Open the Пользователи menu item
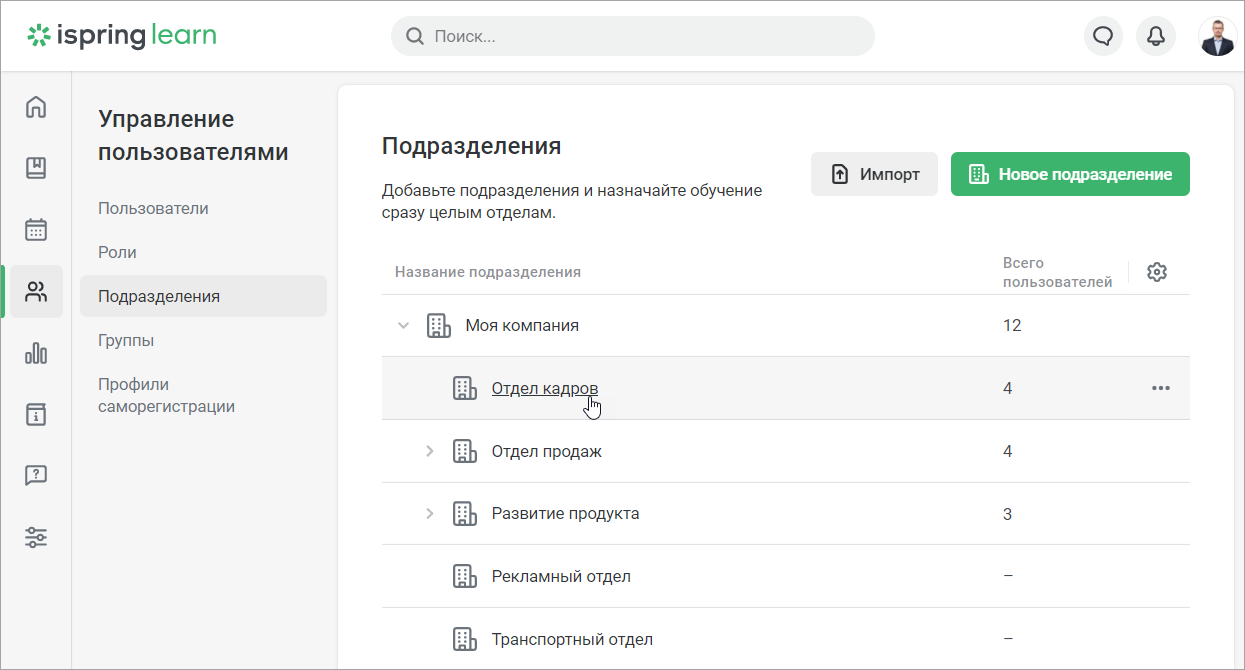 (153, 208)
